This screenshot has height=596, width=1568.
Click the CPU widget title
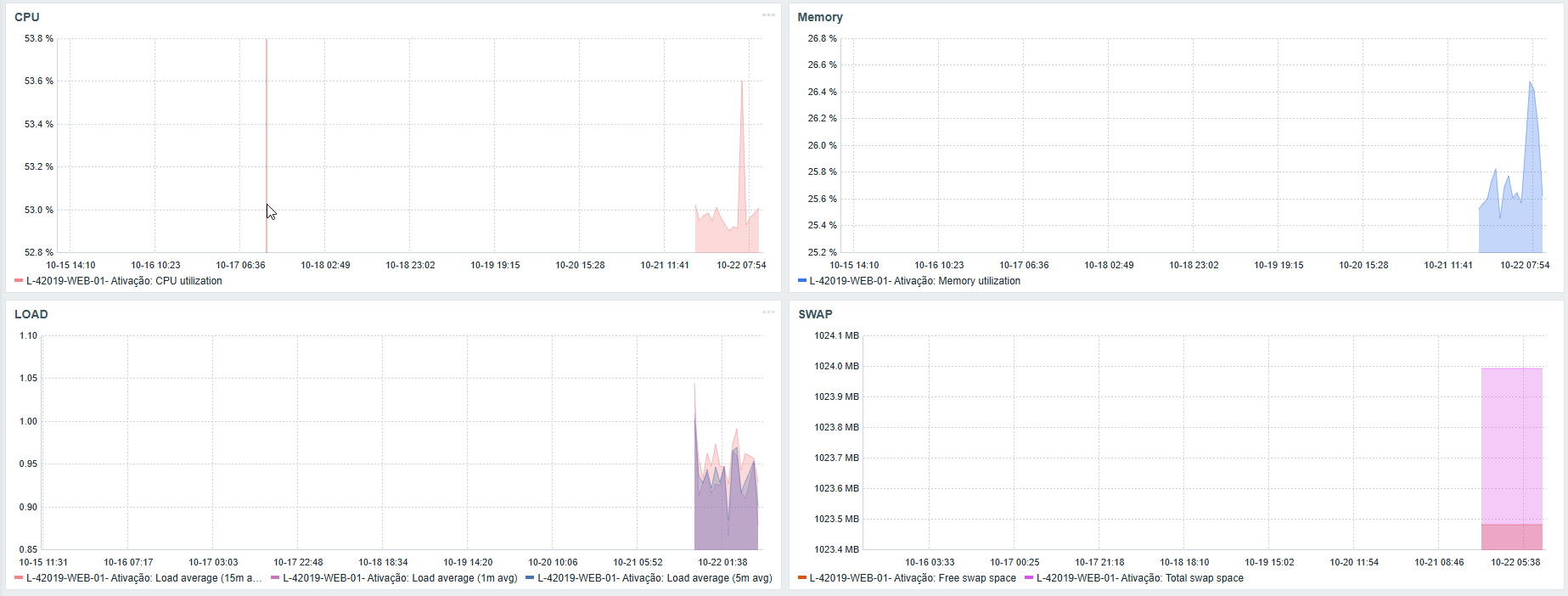pyautogui.click(x=27, y=17)
